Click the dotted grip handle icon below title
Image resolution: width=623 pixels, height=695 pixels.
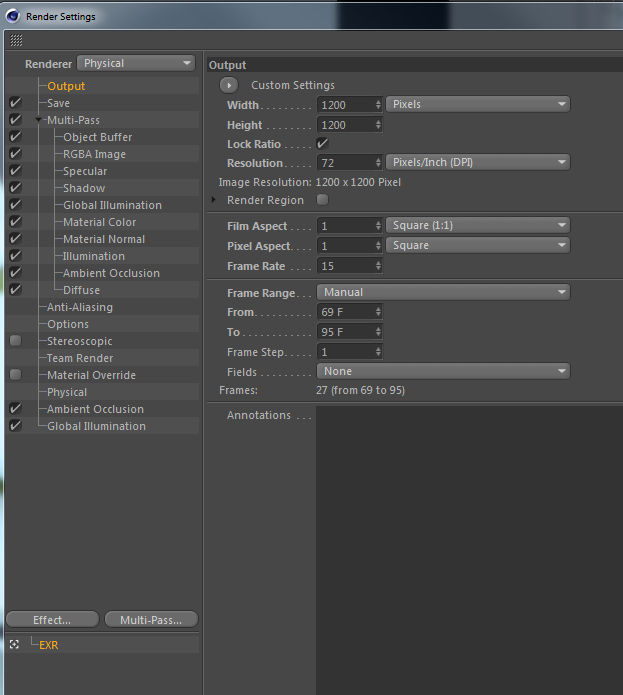[16, 40]
